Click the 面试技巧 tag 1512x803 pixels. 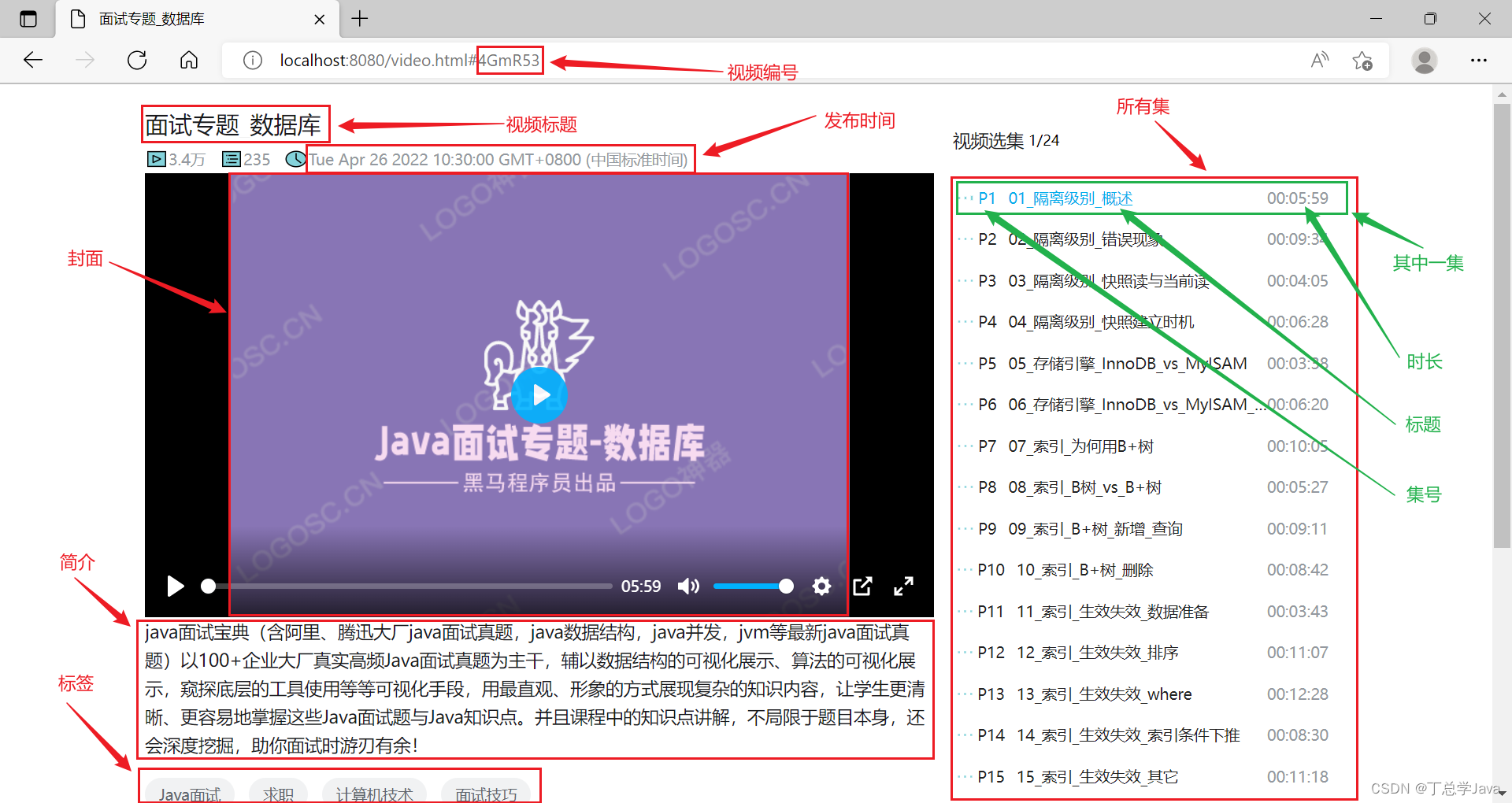click(x=486, y=793)
